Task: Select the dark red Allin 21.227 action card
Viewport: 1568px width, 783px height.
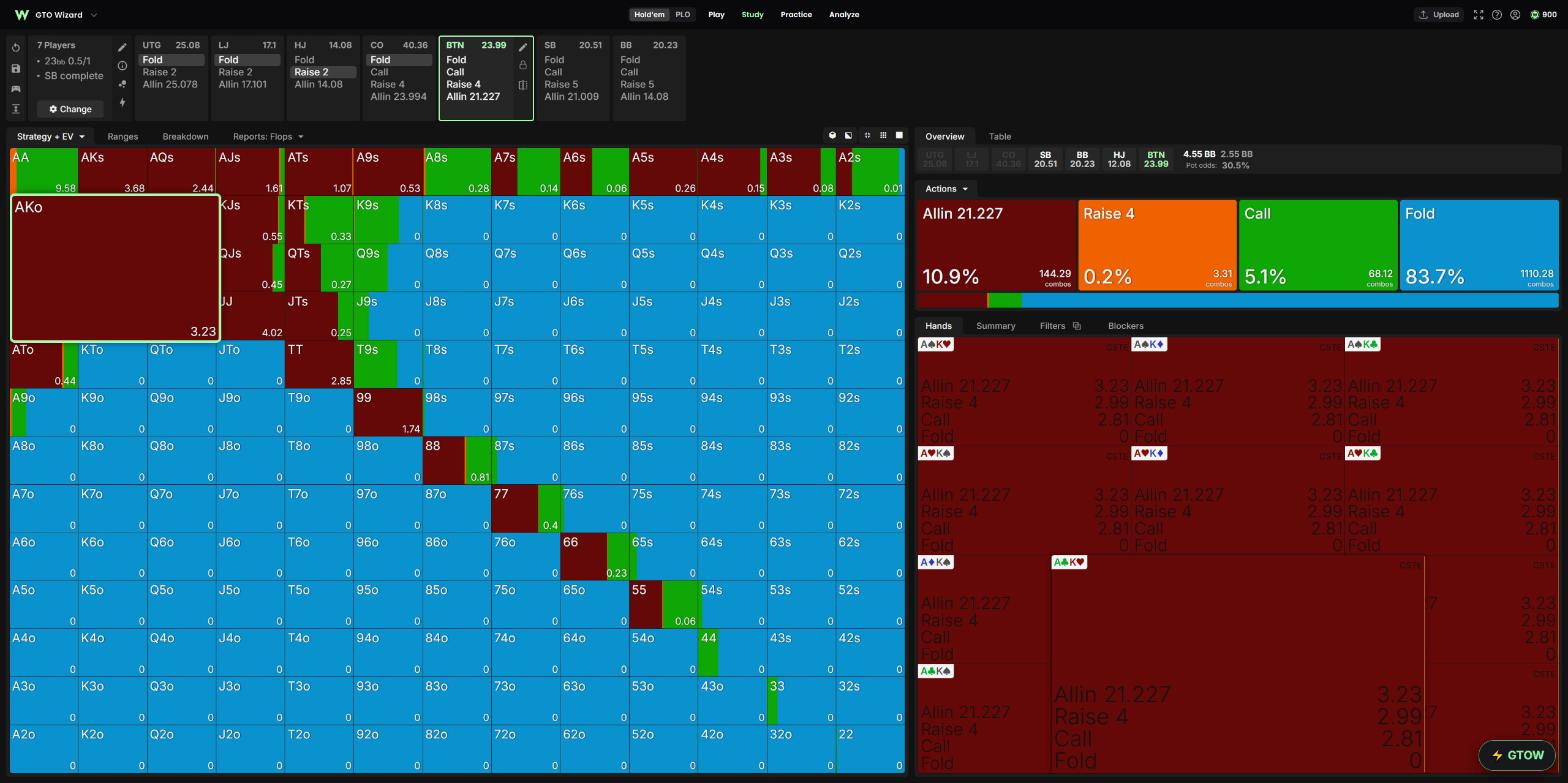Action: click(x=996, y=246)
